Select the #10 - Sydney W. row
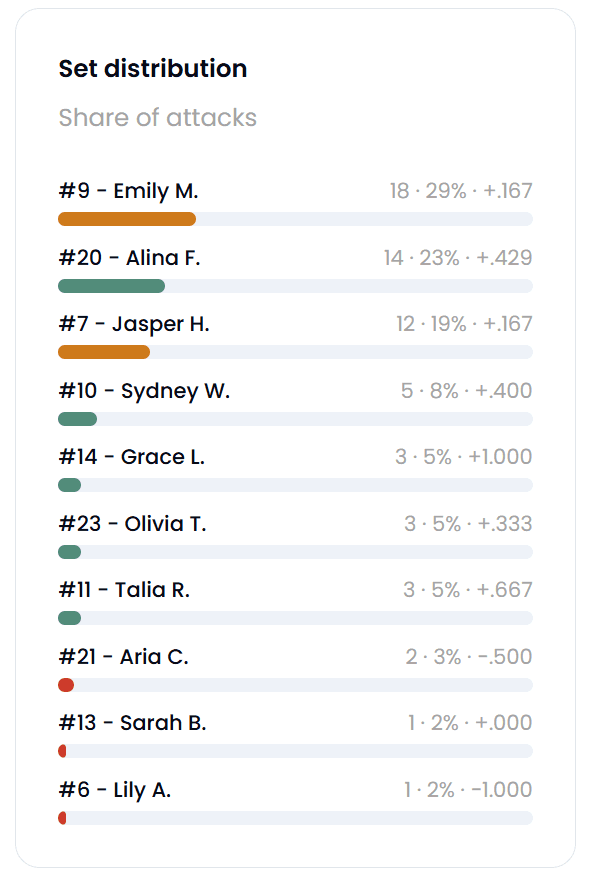This screenshot has height=879, width=589. coord(295,402)
